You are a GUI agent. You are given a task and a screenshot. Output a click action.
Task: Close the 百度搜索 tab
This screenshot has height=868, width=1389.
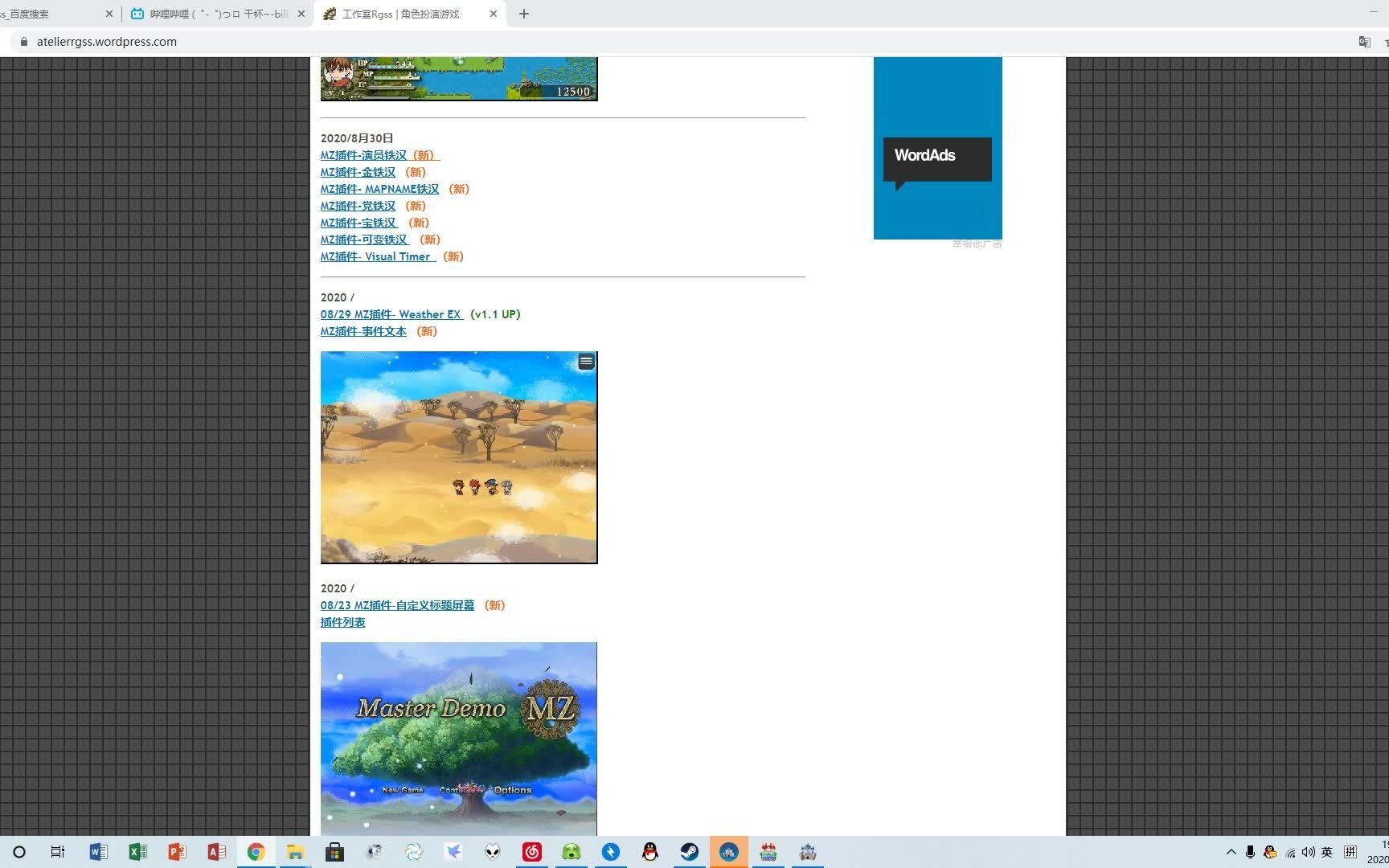109,14
